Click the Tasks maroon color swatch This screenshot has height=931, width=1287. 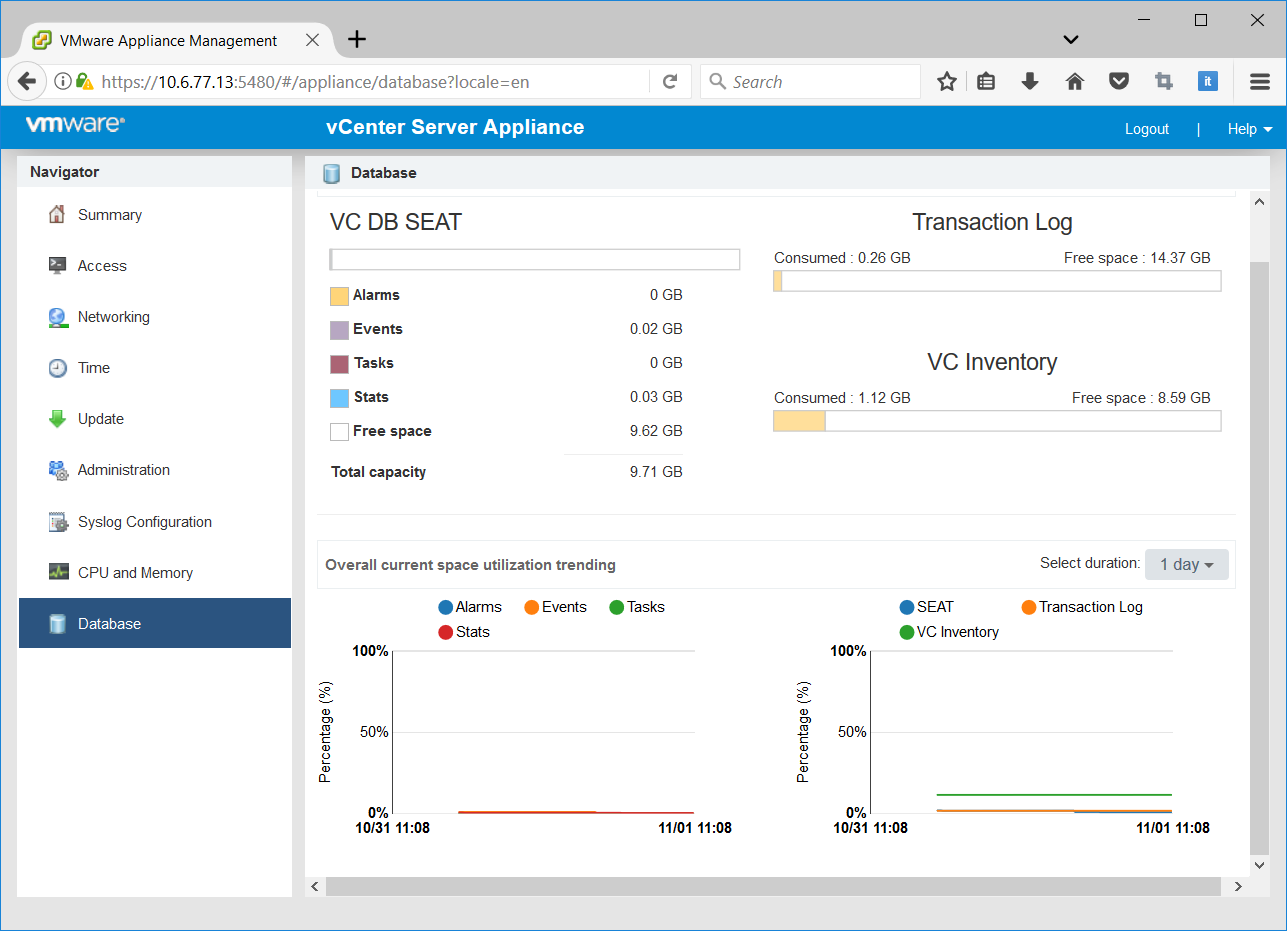tap(339, 364)
